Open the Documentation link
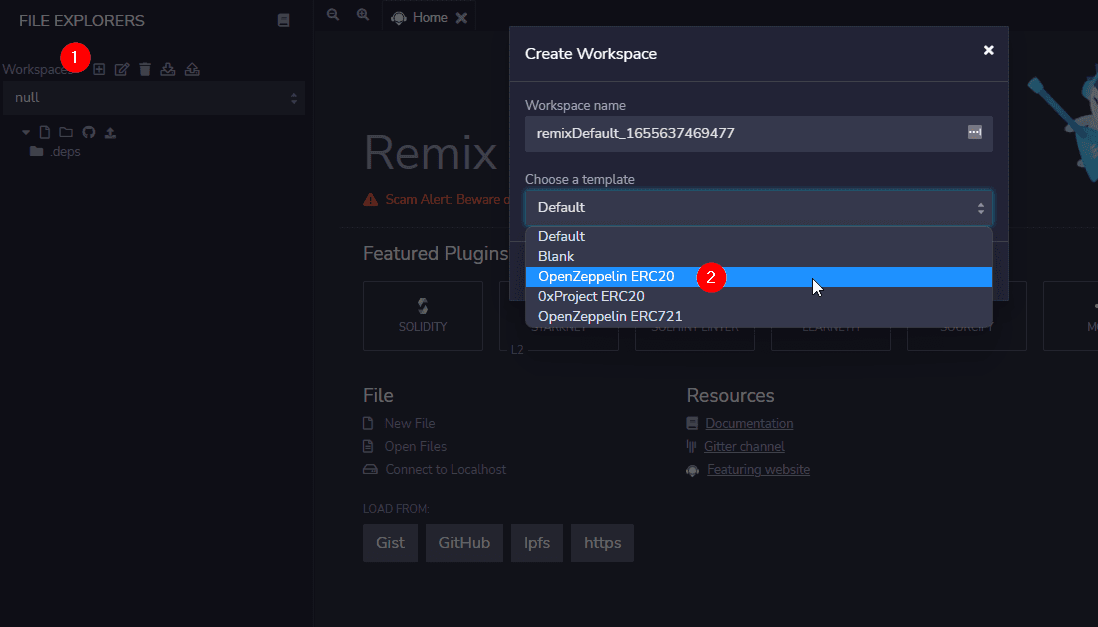Image resolution: width=1098 pixels, height=627 pixels. tap(749, 423)
